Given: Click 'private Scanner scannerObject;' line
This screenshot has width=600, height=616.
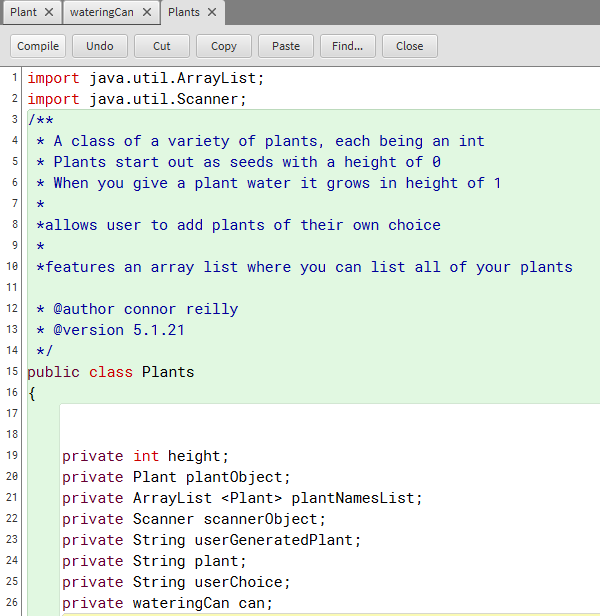Looking at the screenshot, I should [194, 519].
